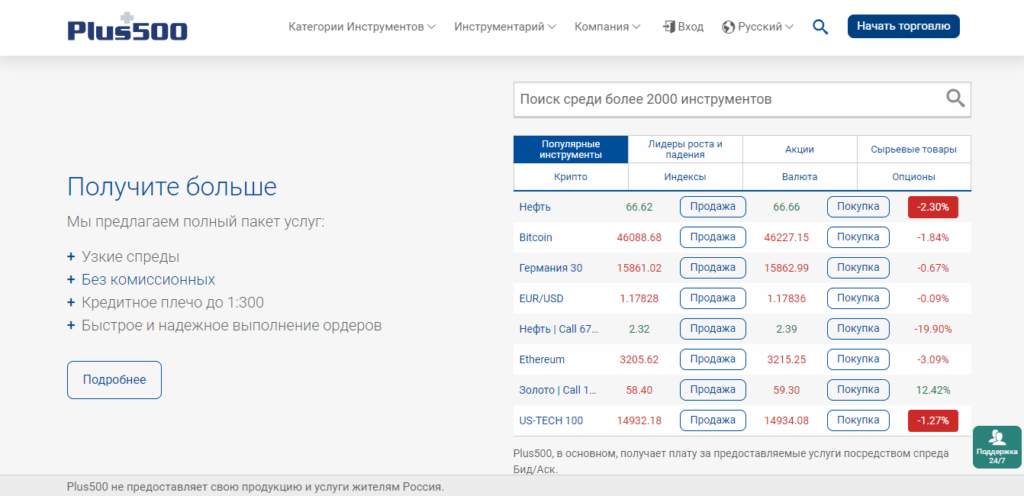Click Продажа in the Нефть row

tap(712, 207)
